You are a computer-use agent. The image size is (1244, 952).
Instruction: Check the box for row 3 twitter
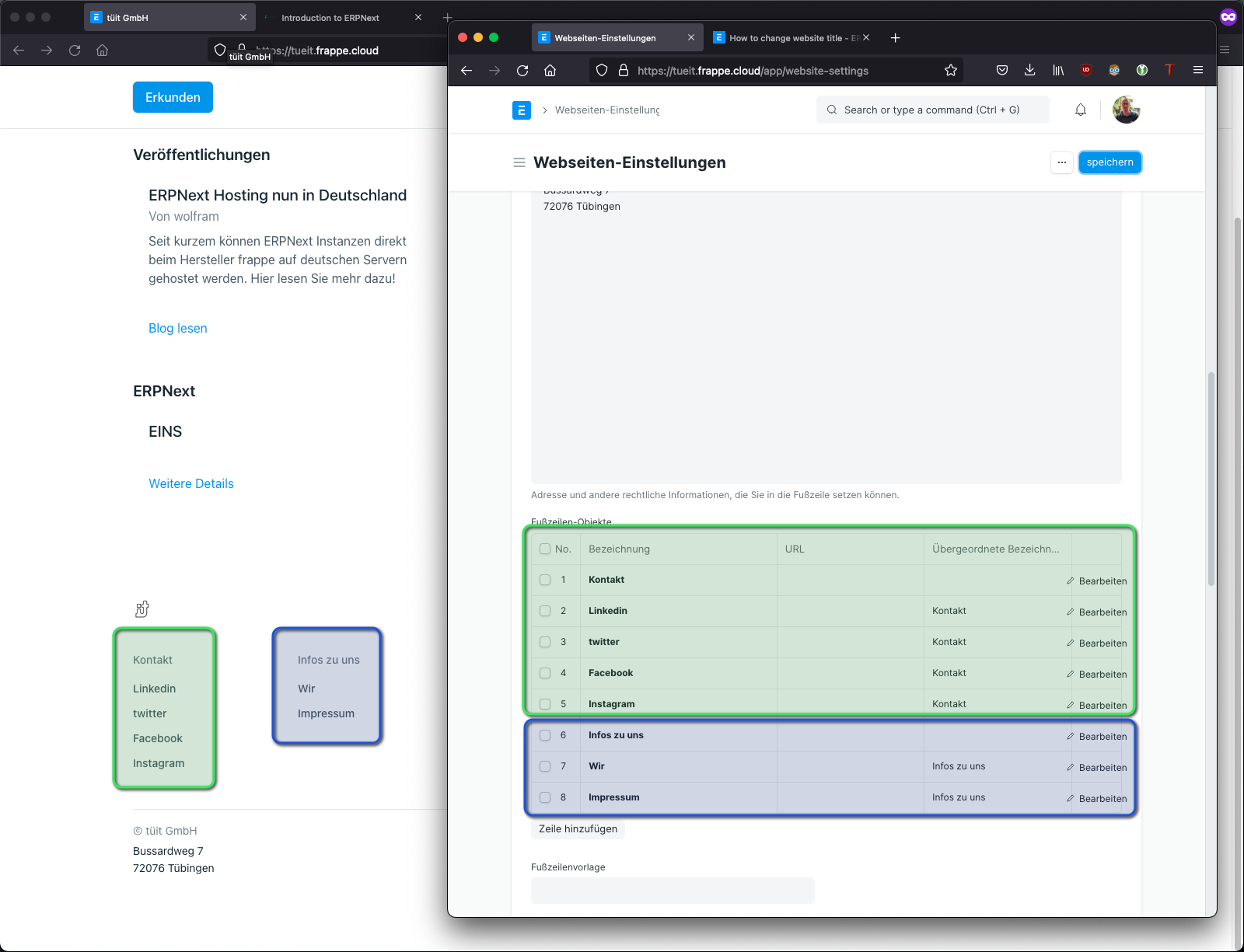pyautogui.click(x=545, y=642)
